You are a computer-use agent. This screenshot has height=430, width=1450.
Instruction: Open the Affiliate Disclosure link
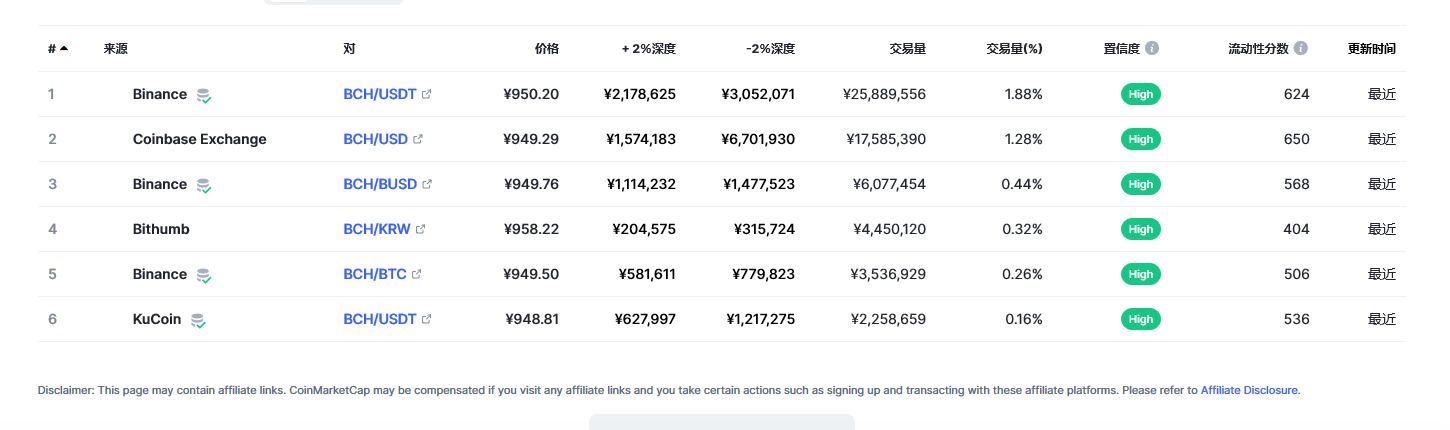[1249, 390]
